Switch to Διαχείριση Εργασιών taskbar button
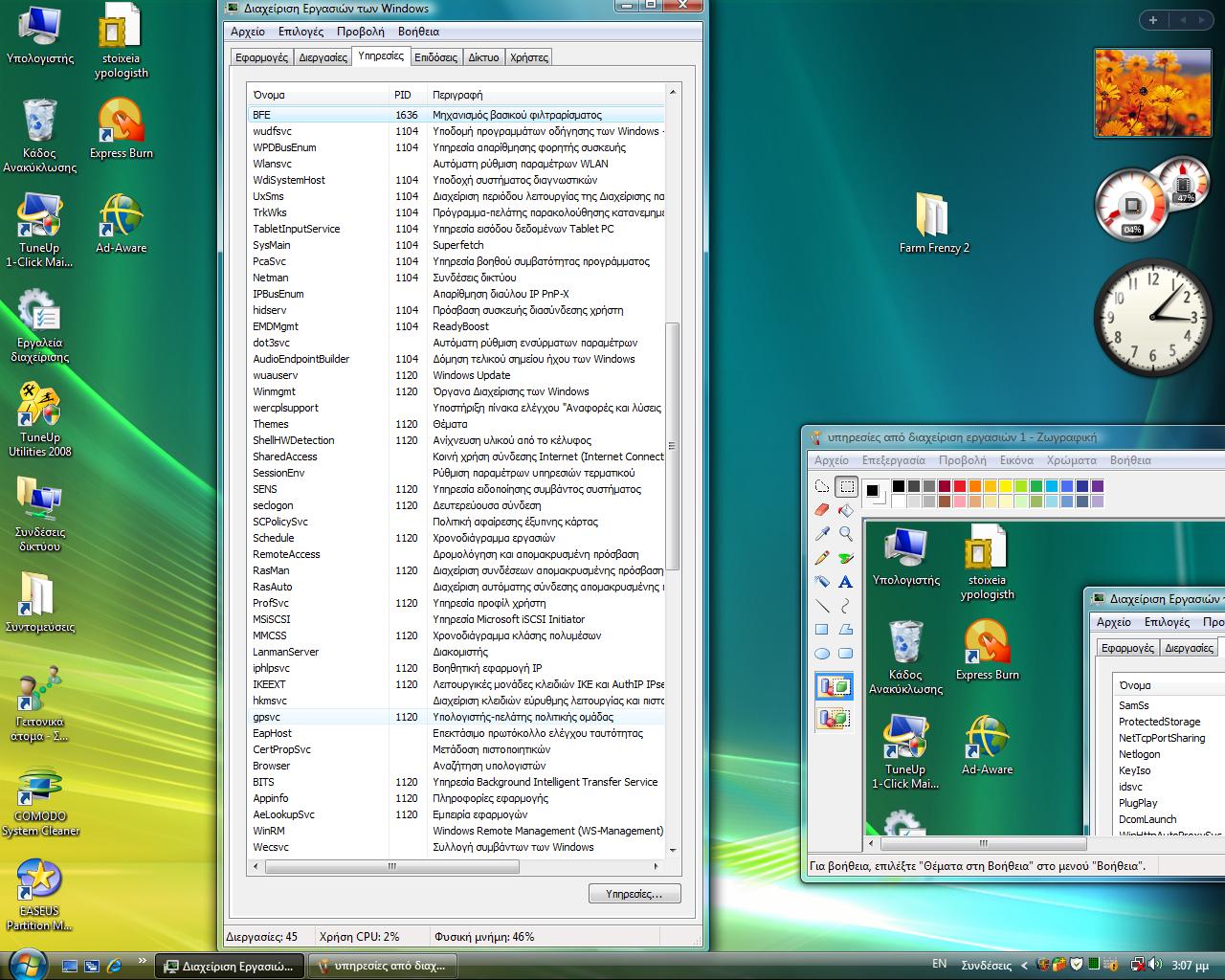This screenshot has height=980, width=1225. (230, 966)
